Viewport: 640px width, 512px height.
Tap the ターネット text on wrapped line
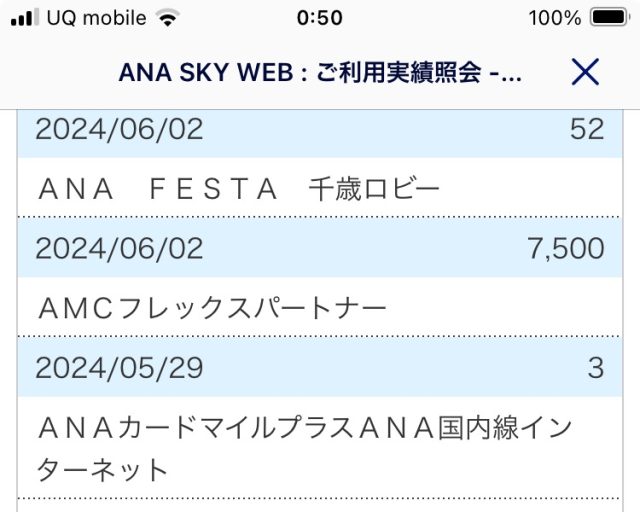click(102, 468)
